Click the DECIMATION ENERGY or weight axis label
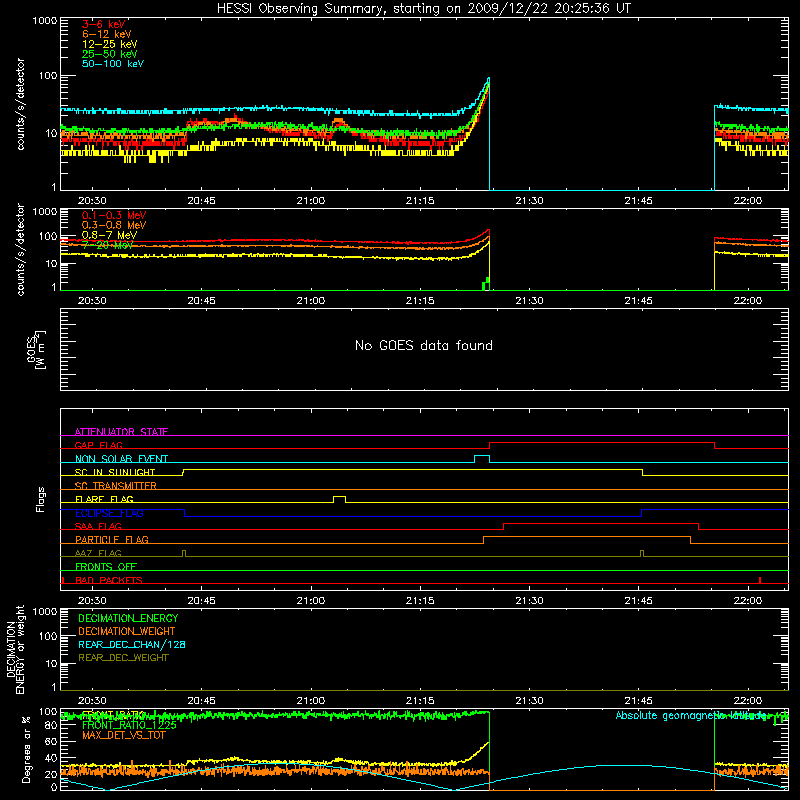This screenshot has height=800, width=800. [x=16, y=649]
